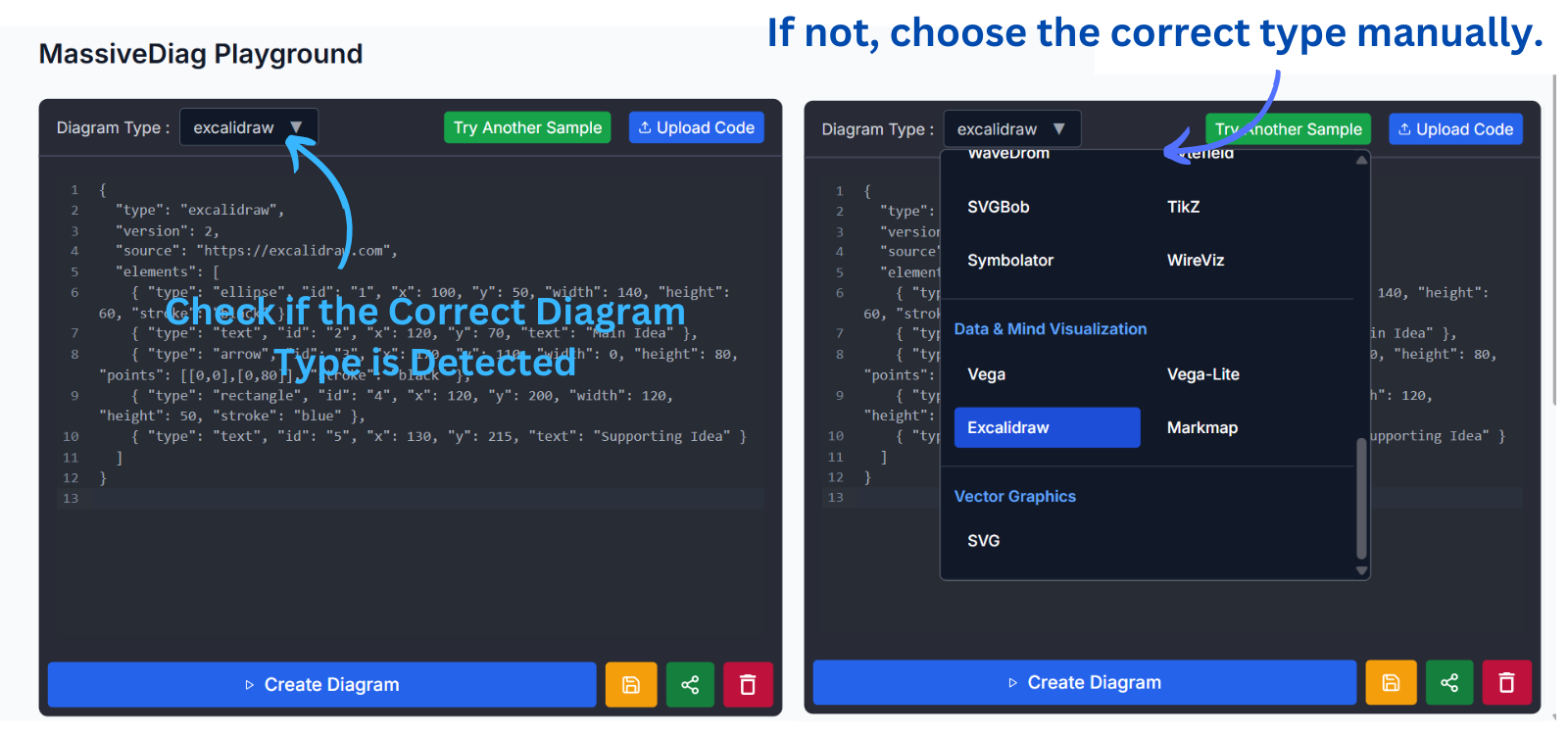Pick the Vega option in the list
The width and height of the screenshot is (1568, 735).
pyautogui.click(x=986, y=374)
